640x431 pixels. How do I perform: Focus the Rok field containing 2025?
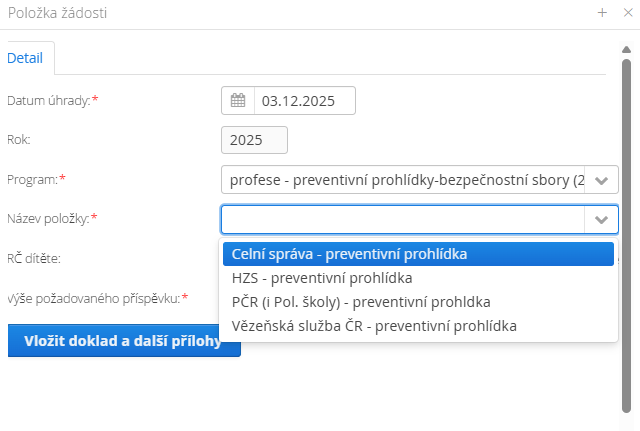254,140
